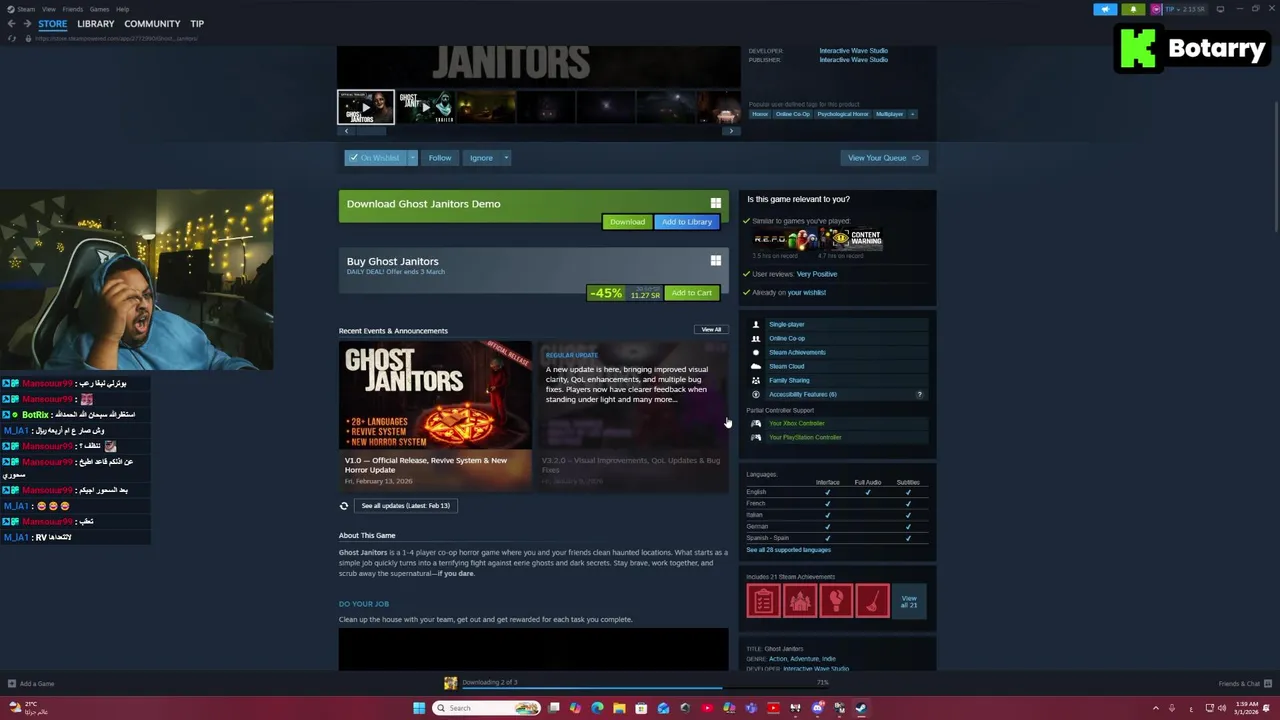Open the Steam taskbar icon

(x=861, y=708)
